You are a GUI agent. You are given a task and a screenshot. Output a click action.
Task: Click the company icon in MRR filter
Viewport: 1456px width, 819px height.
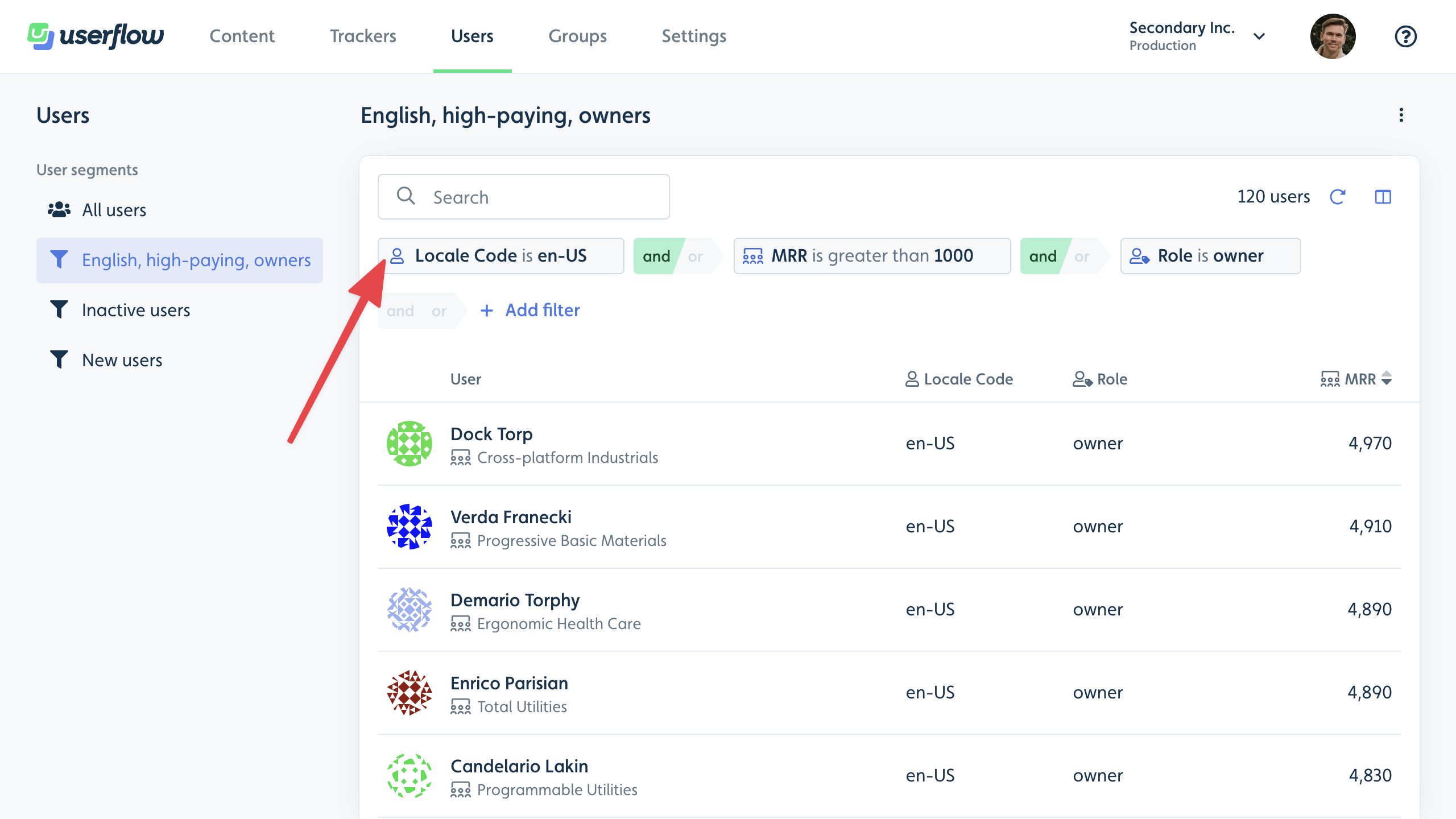(x=753, y=256)
